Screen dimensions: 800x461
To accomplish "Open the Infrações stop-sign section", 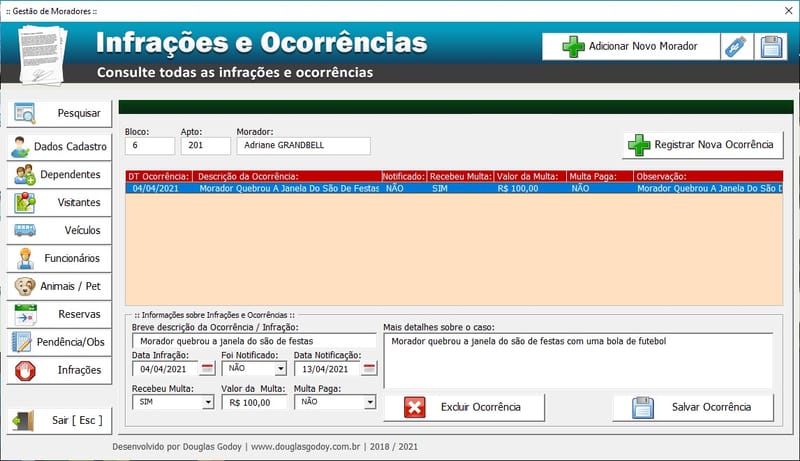I will tap(59, 370).
